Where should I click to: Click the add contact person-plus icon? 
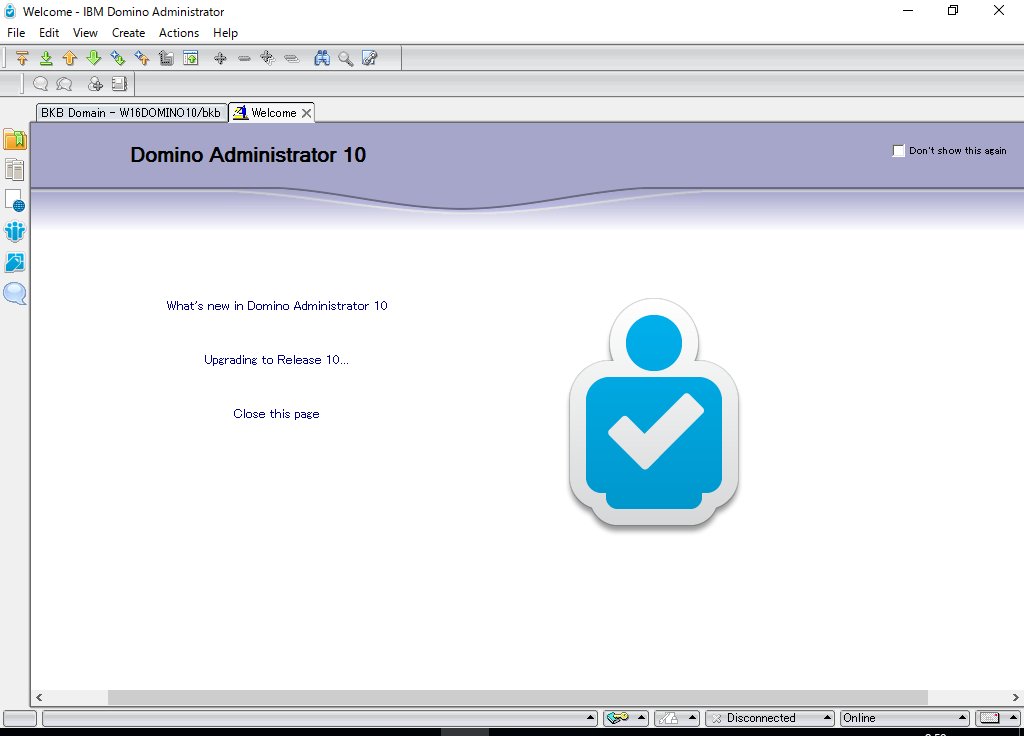point(95,84)
